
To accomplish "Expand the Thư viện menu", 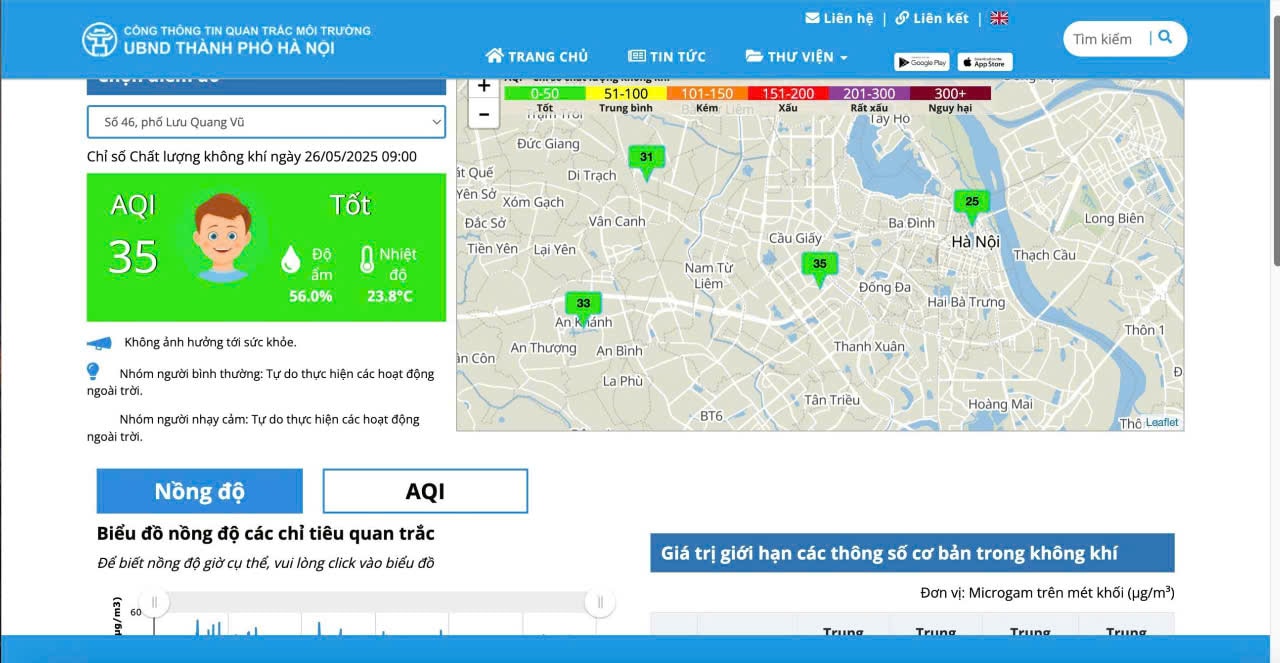I will [x=797, y=57].
